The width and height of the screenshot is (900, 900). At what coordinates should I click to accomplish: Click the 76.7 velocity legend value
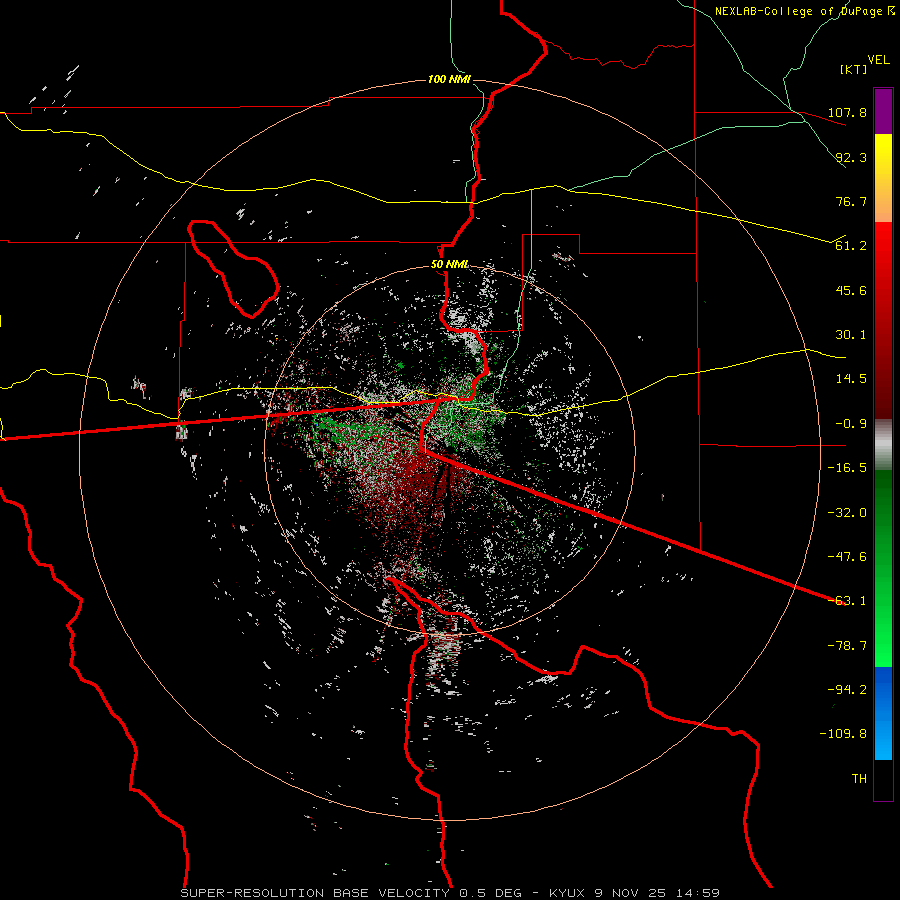point(851,201)
